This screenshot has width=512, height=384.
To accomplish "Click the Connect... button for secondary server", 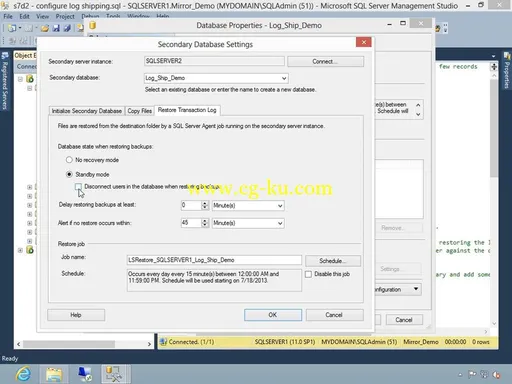I will point(325,62).
